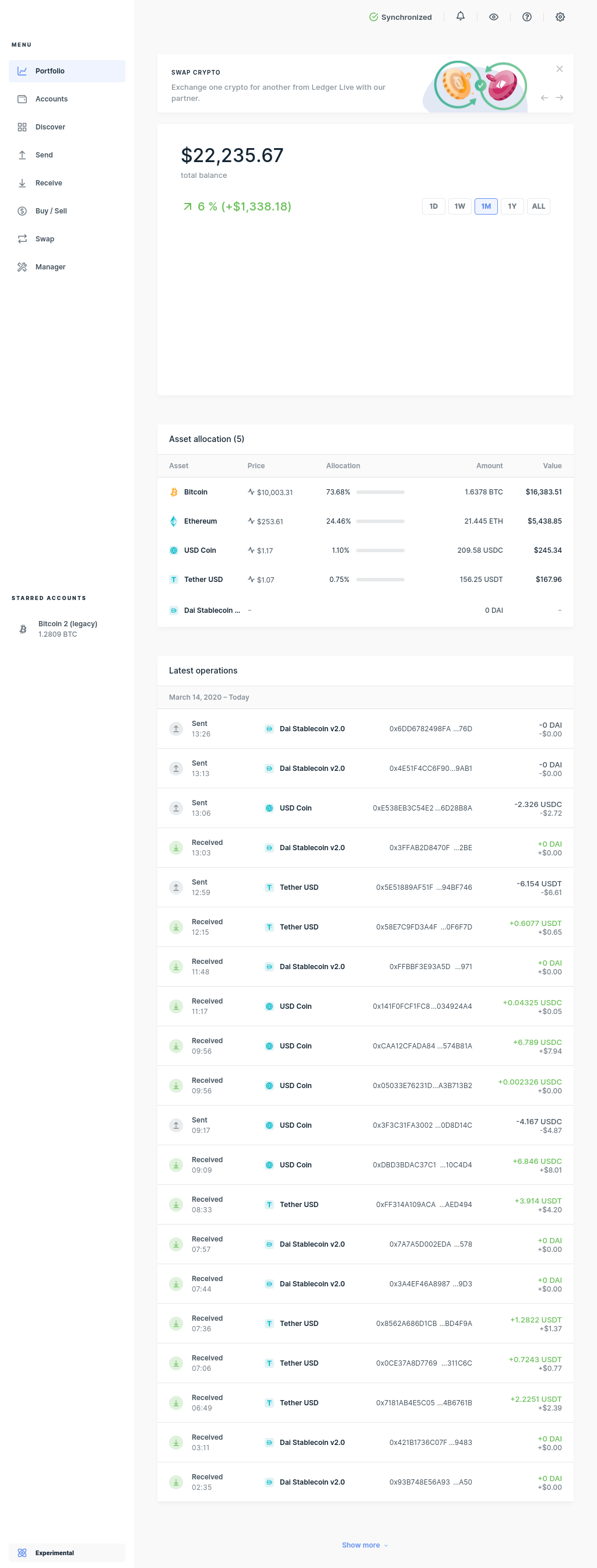Click the $22,235.67 total balance
Image resolution: width=597 pixels, height=1568 pixels.
232,155
